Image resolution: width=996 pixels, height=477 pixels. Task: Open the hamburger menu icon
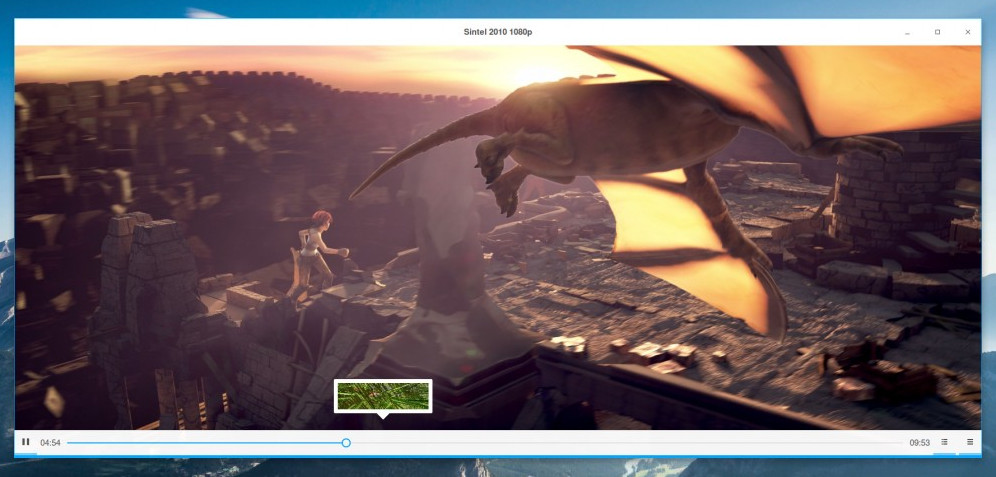tap(970, 442)
